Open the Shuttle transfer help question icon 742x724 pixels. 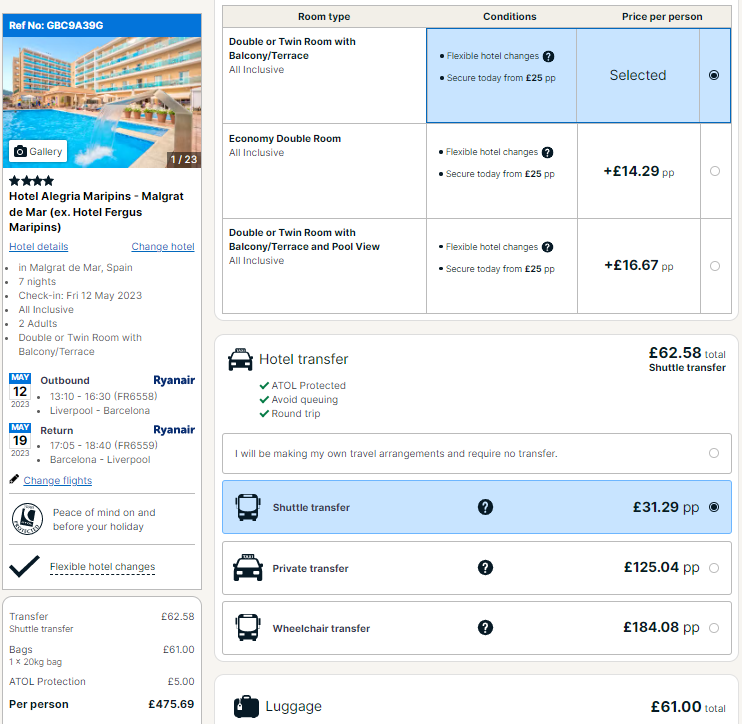(486, 507)
